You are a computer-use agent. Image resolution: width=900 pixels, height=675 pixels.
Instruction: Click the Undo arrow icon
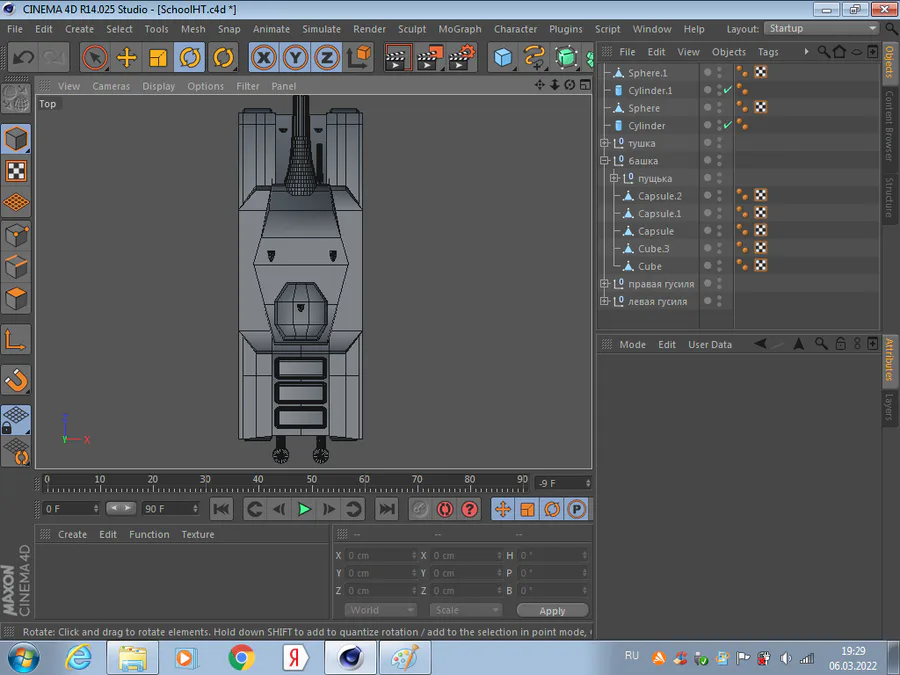(x=24, y=58)
